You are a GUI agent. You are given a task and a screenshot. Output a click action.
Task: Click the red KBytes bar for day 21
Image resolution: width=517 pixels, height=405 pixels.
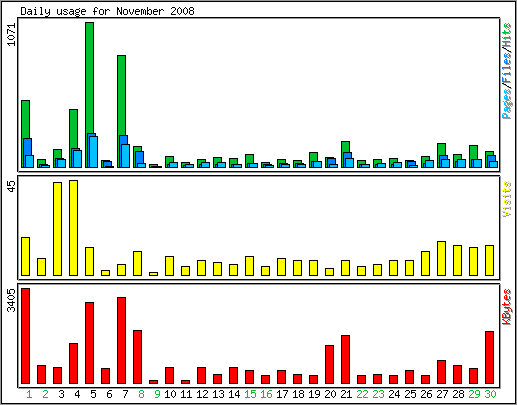(345, 359)
